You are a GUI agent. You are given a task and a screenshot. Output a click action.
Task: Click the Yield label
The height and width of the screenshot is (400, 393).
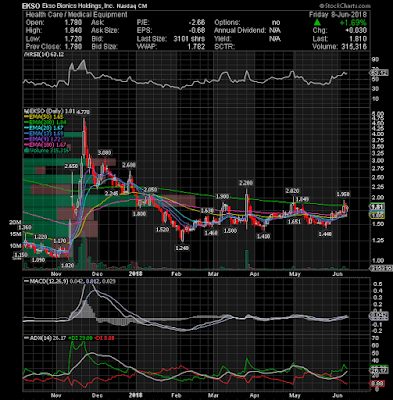click(222, 39)
